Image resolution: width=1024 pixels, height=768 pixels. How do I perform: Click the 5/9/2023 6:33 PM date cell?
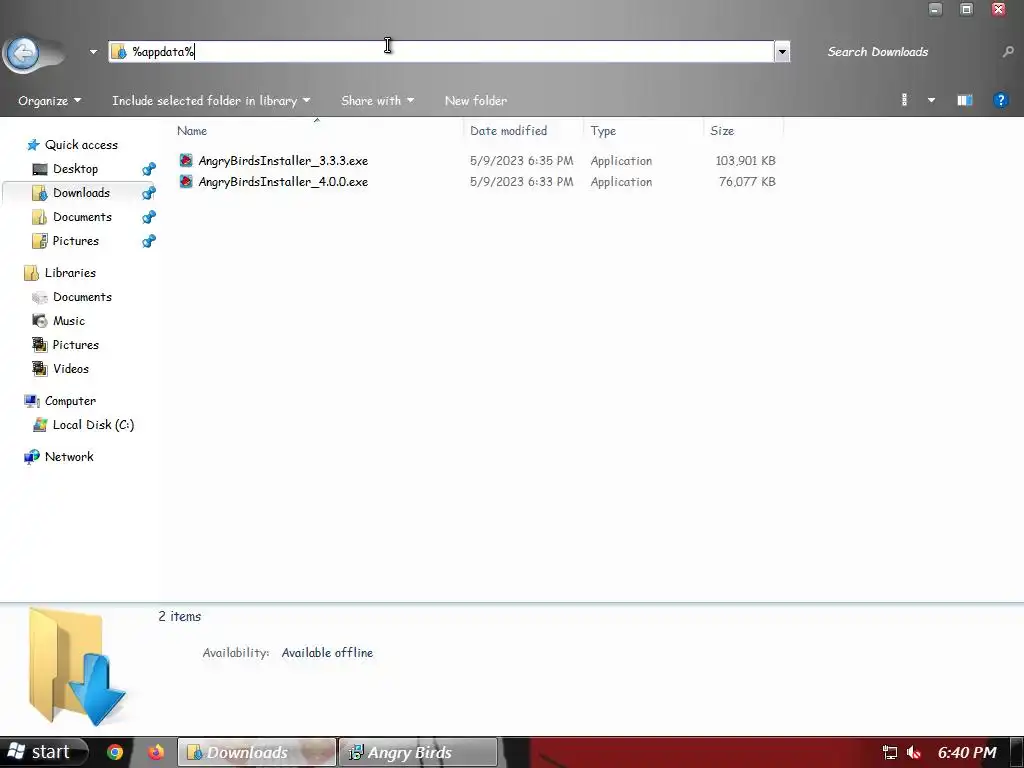point(522,182)
